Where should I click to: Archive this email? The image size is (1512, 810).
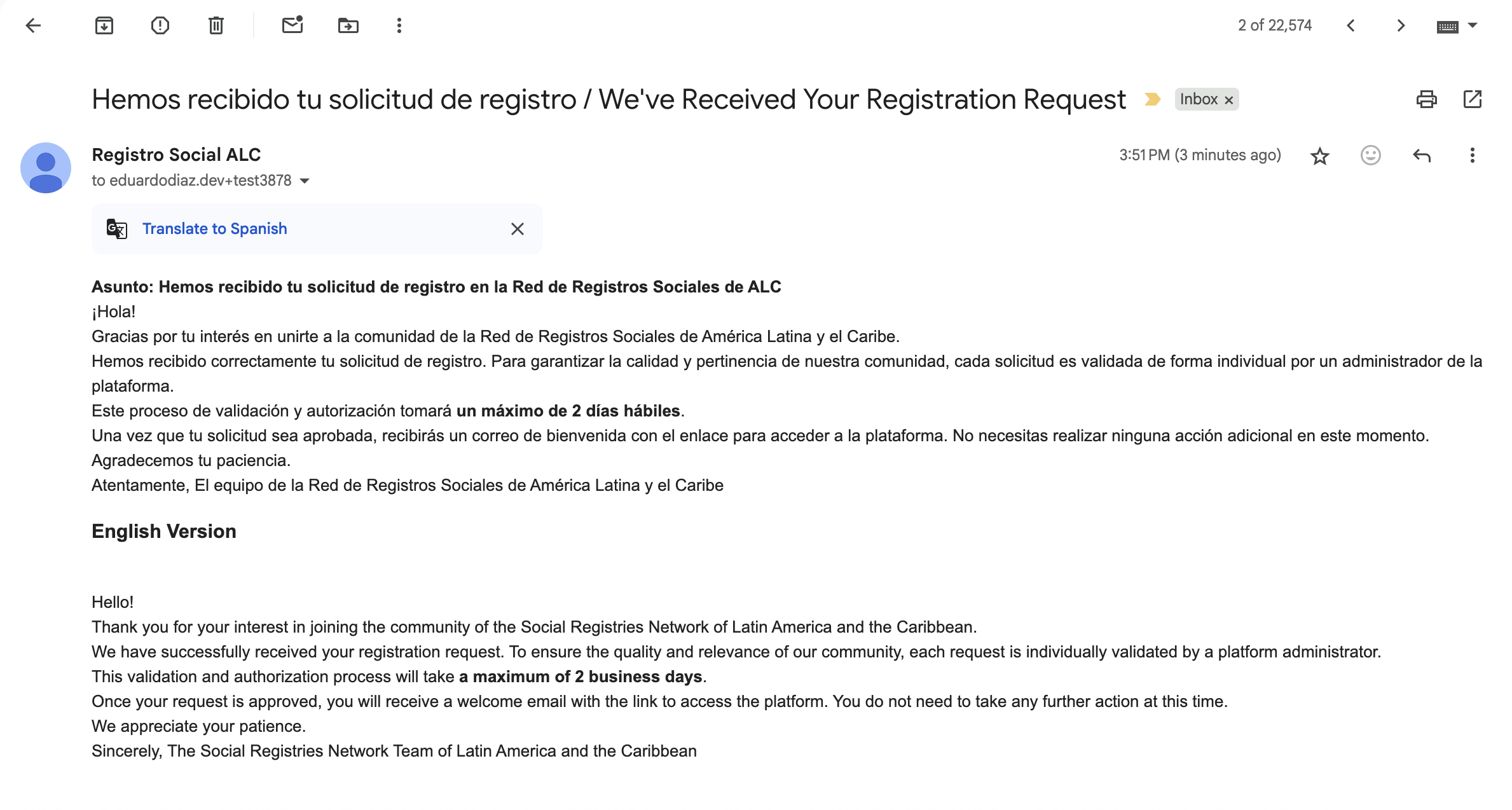(104, 25)
